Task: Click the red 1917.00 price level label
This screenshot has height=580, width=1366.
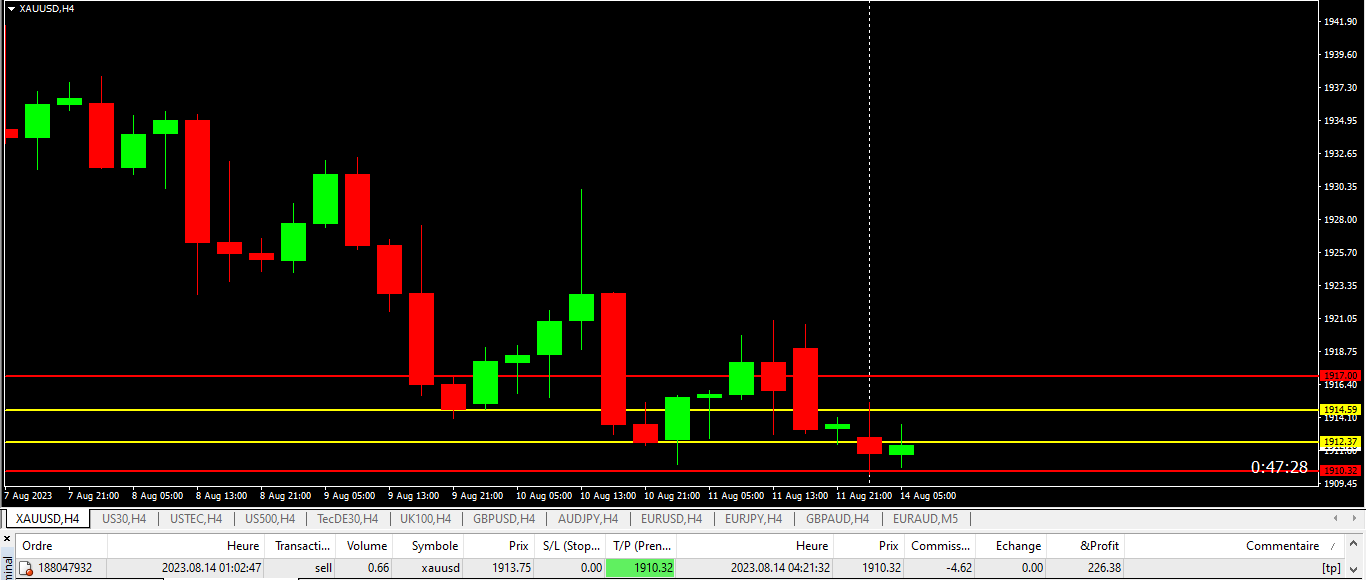Action: tap(1340, 376)
